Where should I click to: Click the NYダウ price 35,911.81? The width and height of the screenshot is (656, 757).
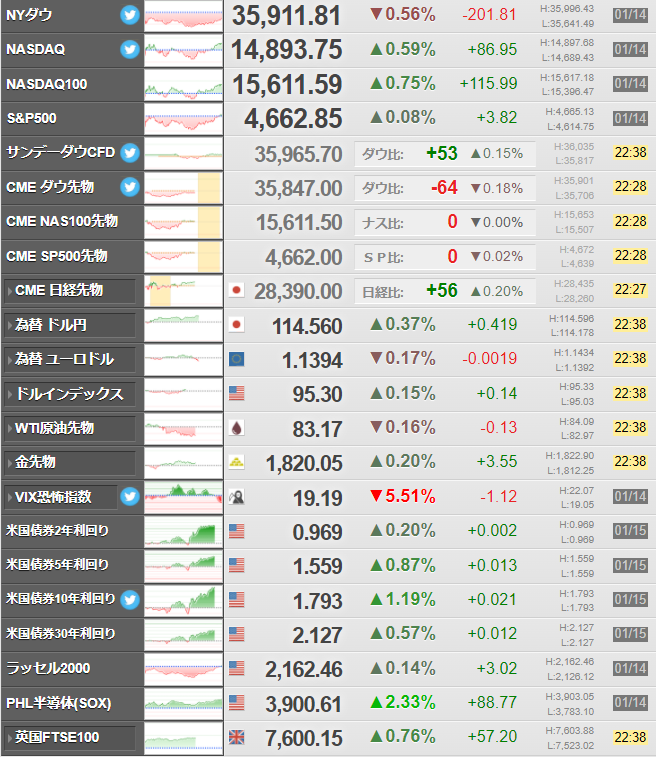287,15
